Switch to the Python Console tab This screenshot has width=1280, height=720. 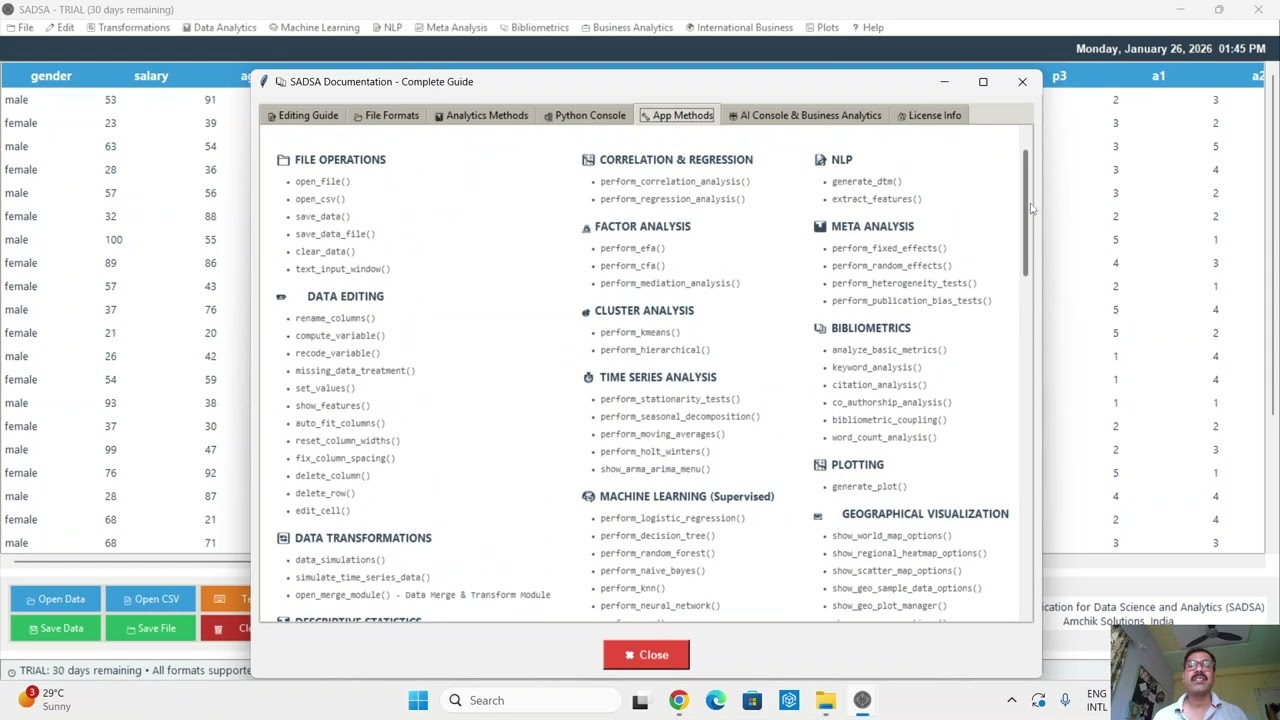pyautogui.click(x=585, y=115)
